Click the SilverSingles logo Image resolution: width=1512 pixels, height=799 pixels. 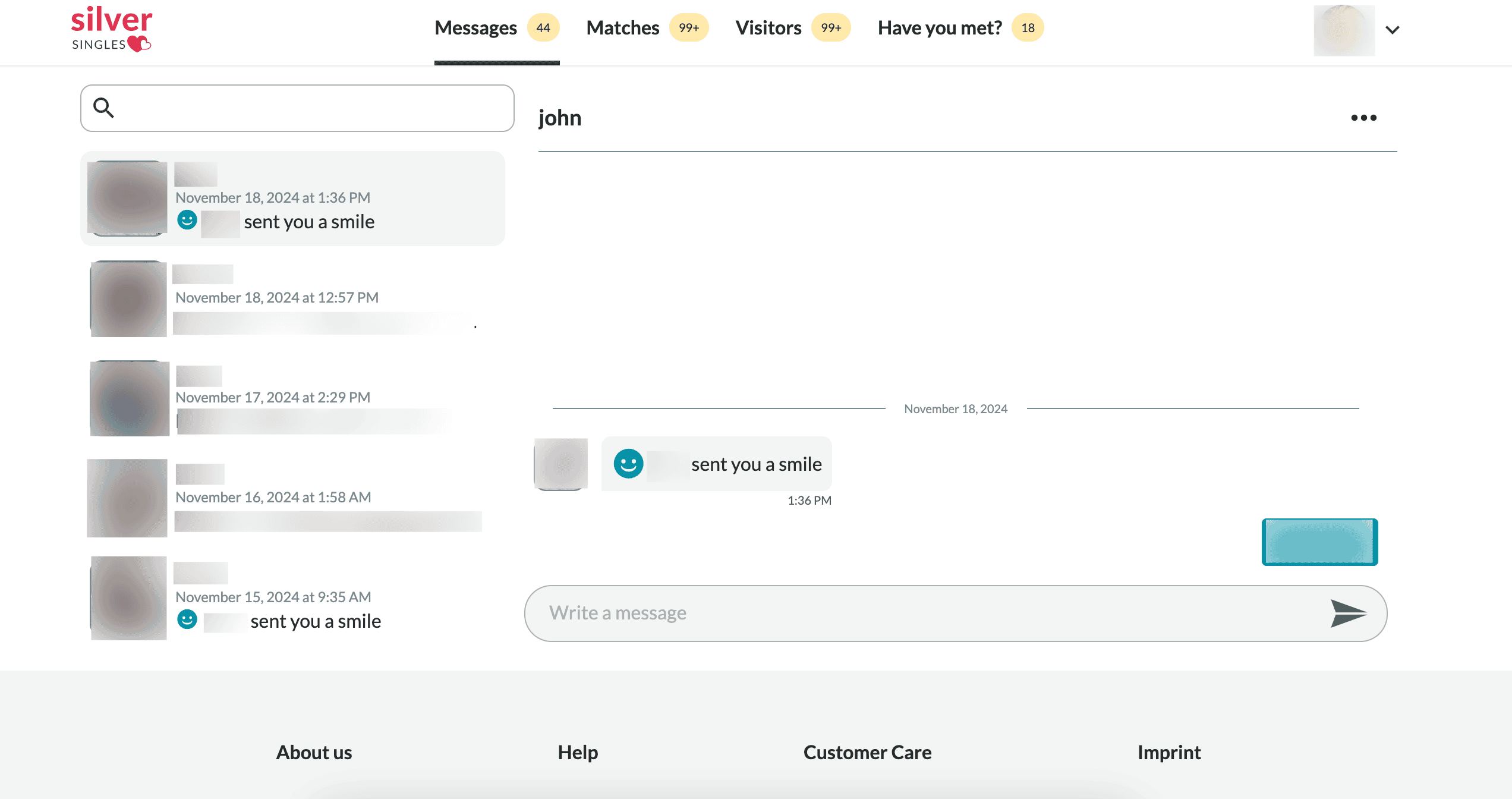[111, 29]
